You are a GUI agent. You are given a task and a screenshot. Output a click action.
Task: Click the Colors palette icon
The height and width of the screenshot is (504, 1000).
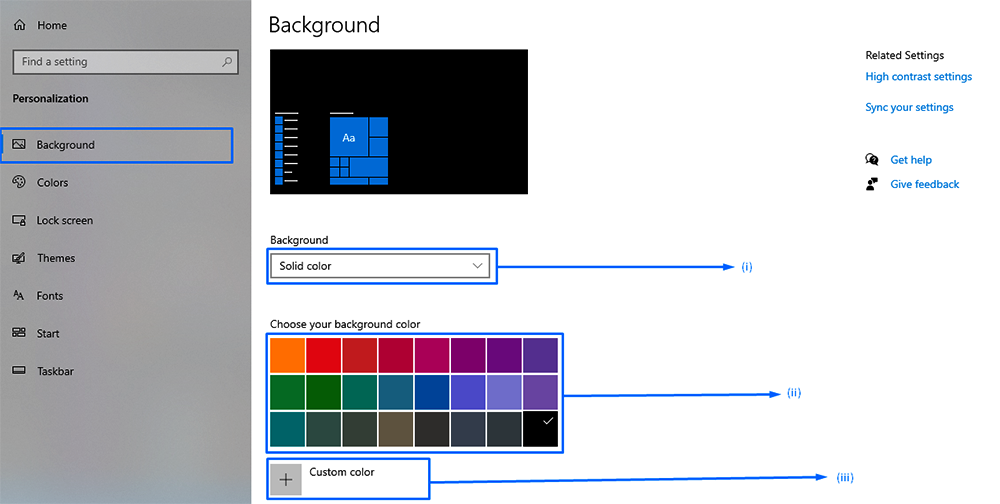[x=18, y=183]
